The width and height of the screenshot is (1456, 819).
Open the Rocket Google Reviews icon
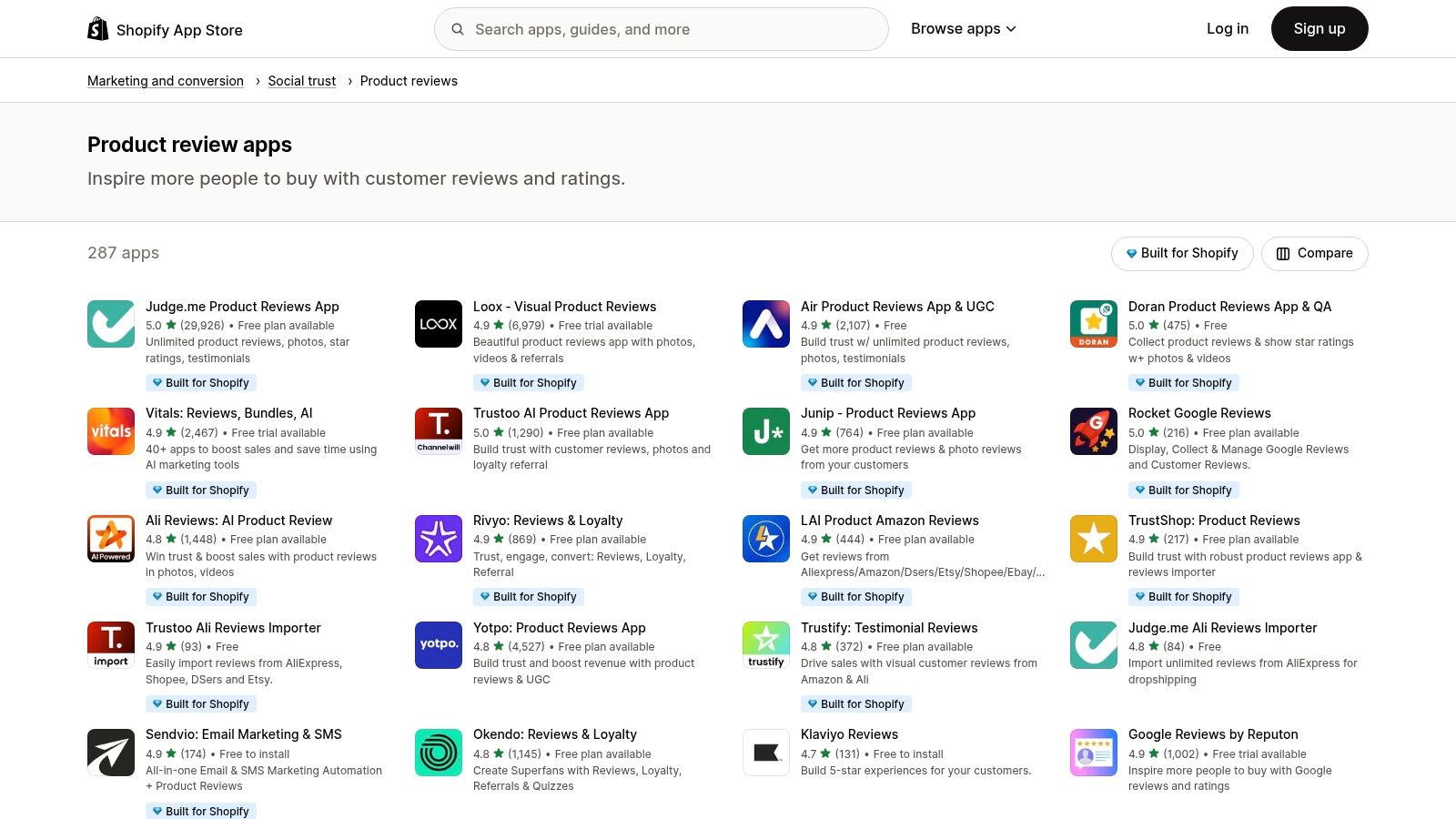(x=1094, y=431)
